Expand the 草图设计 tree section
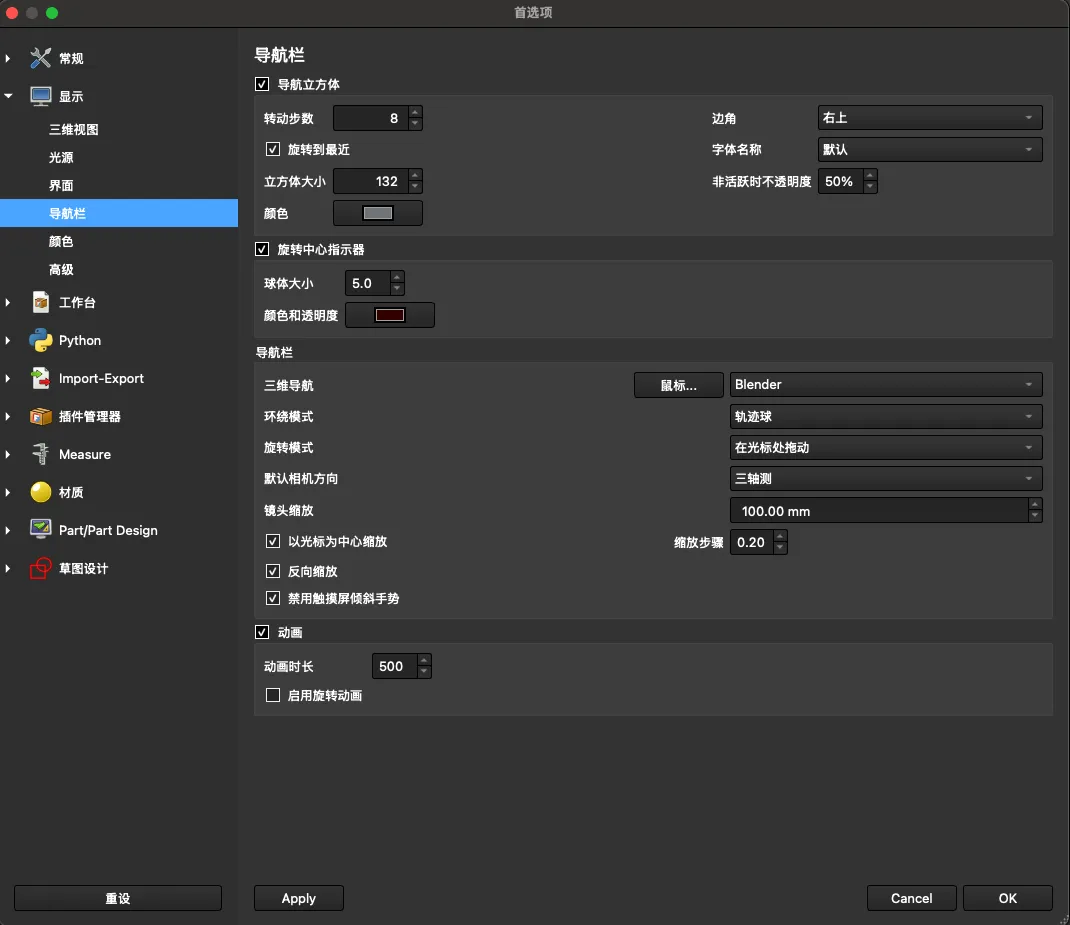Viewport: 1070px width, 925px height. [x=8, y=568]
